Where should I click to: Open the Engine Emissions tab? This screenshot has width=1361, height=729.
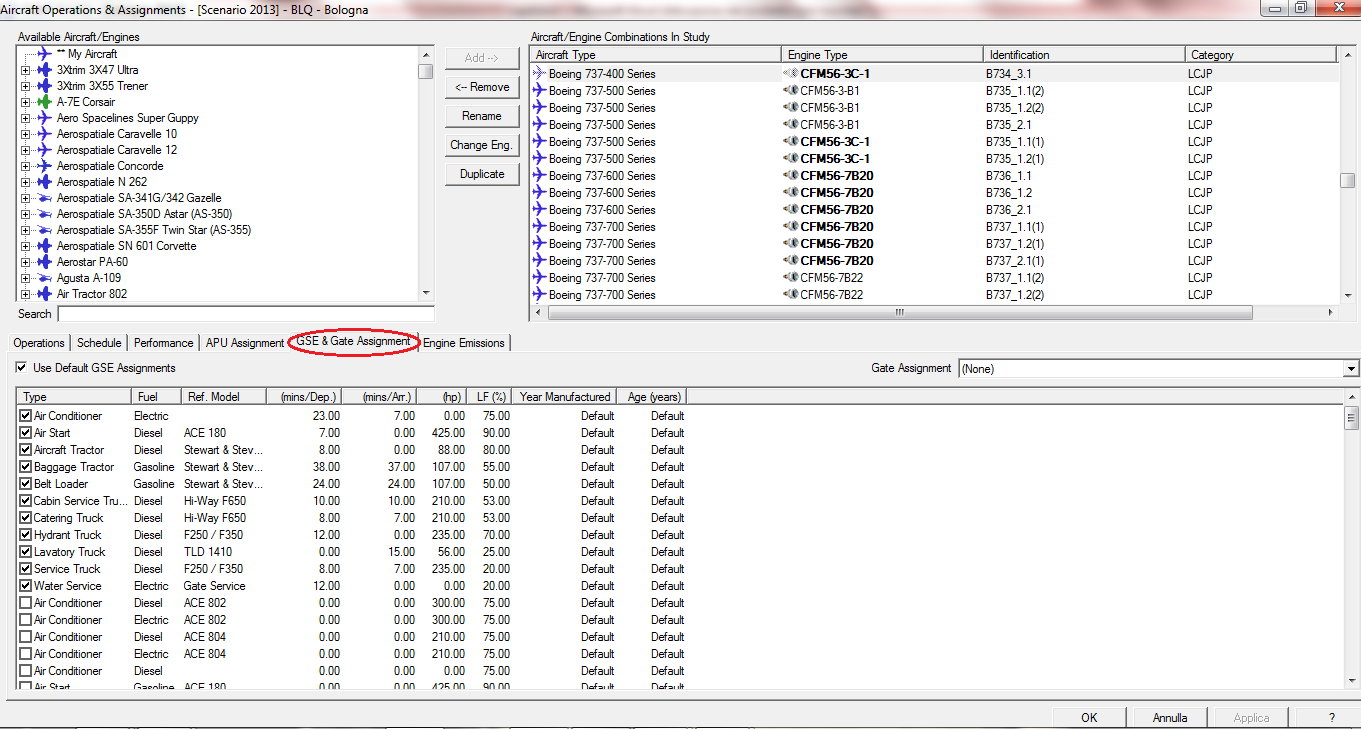pos(464,343)
